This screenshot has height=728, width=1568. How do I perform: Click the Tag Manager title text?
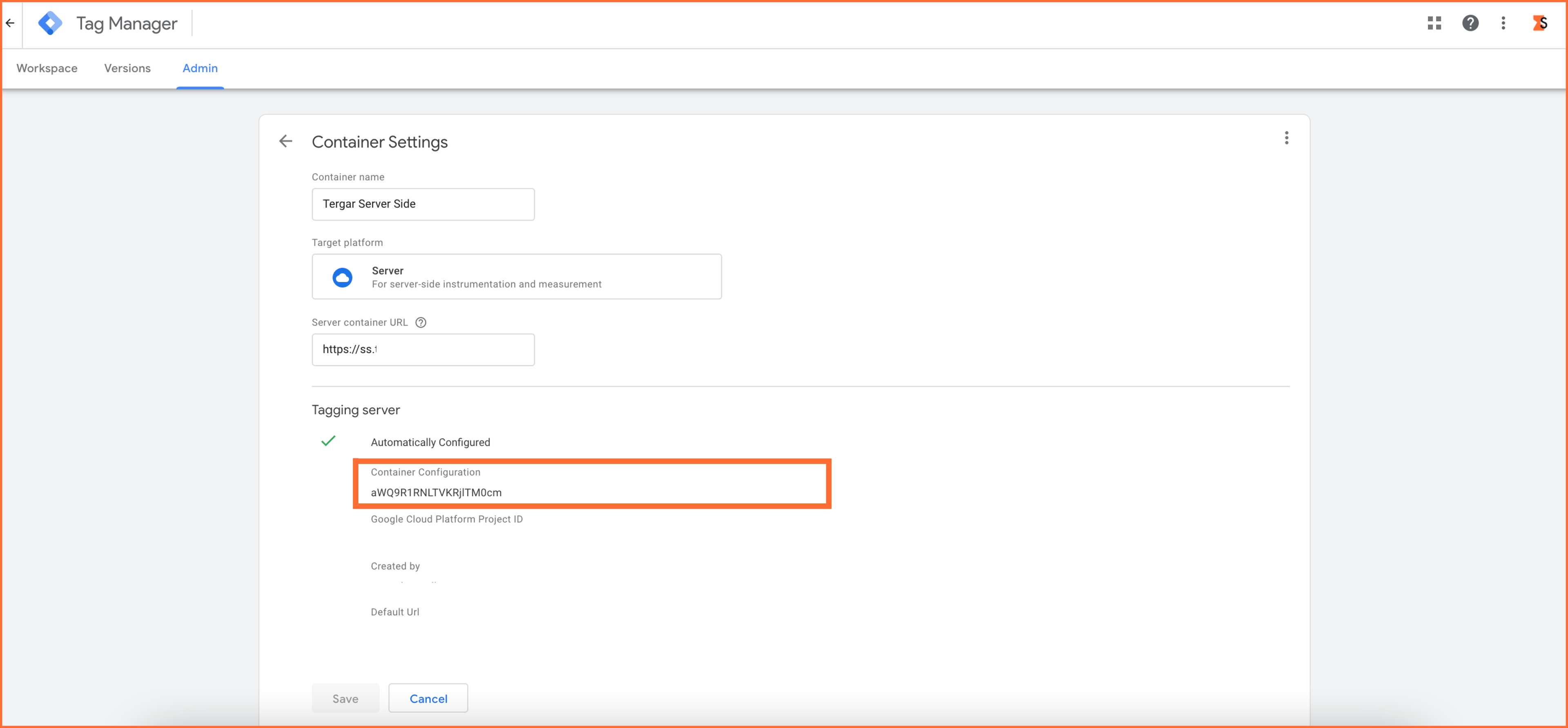(x=127, y=23)
